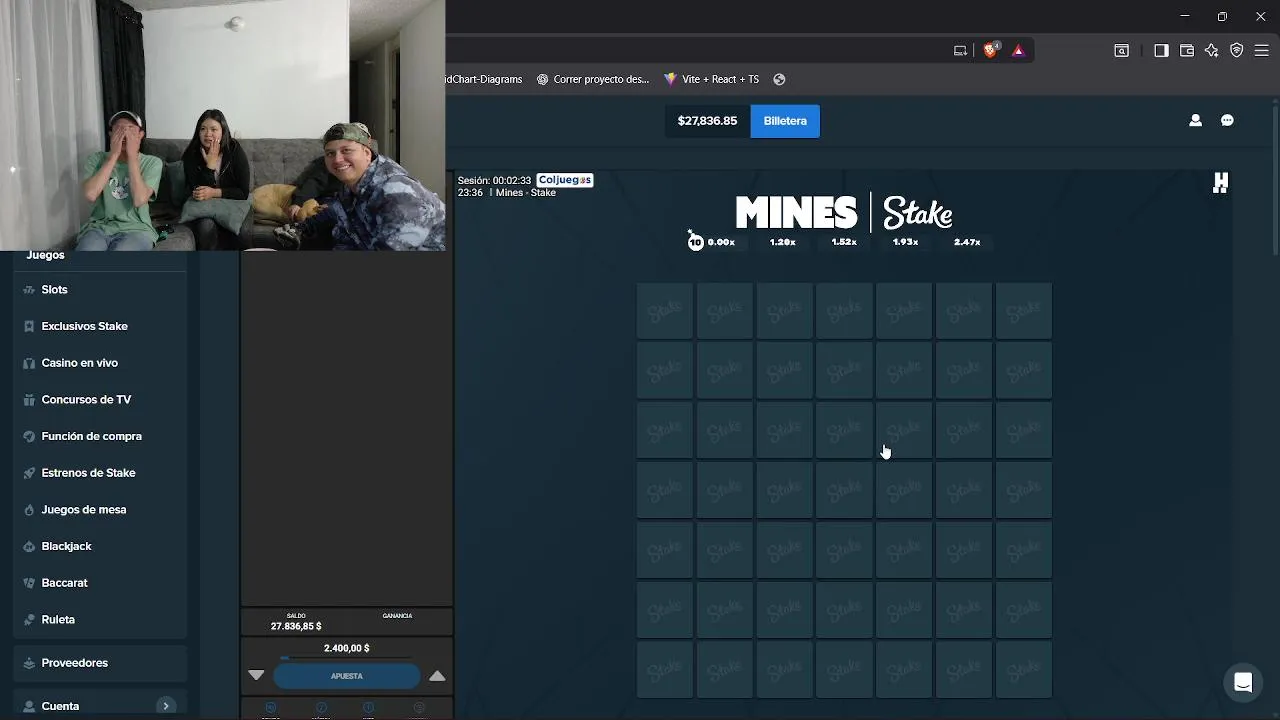1280x720 pixels.
Task: Reveal the center tile of Mines grid
Action: [844, 490]
